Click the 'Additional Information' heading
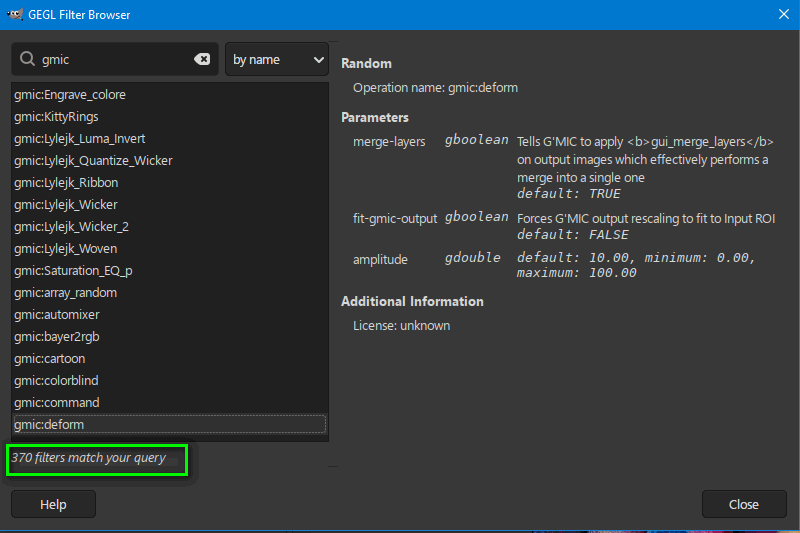Image resolution: width=800 pixels, height=533 pixels. [x=412, y=301]
